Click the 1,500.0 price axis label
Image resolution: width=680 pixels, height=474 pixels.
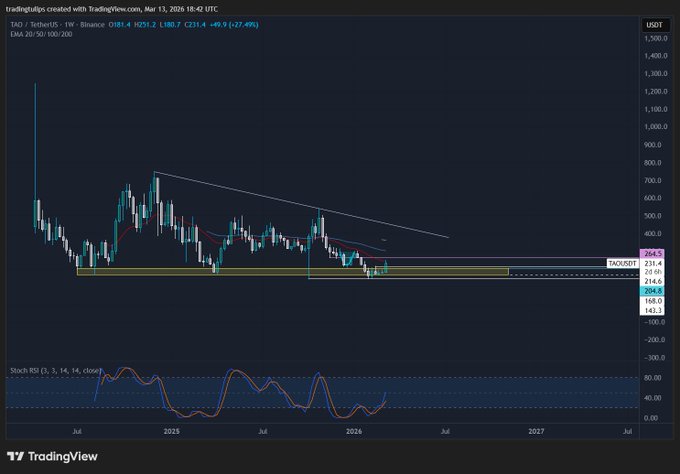point(655,39)
